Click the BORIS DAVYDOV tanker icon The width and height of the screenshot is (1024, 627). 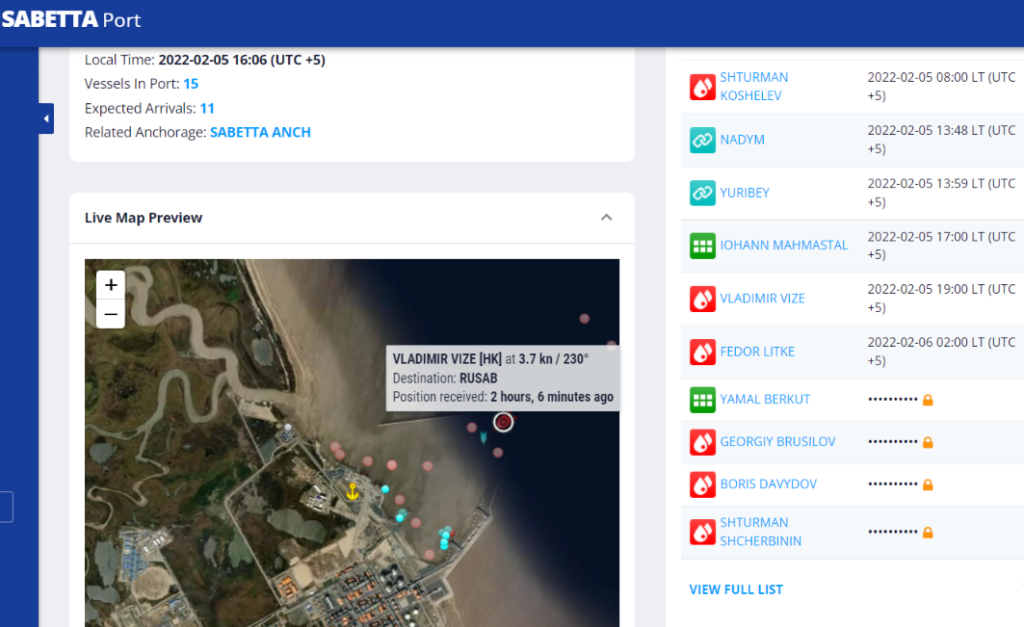point(703,485)
